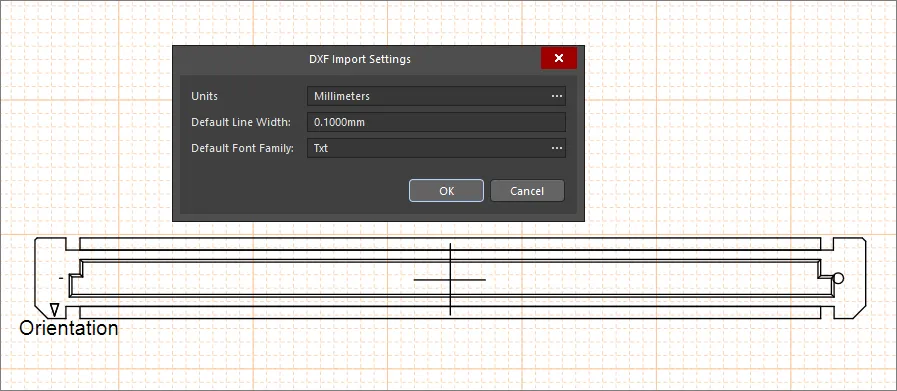Select the dash mark left of connector
The width and height of the screenshot is (897, 391).
(x=61, y=278)
